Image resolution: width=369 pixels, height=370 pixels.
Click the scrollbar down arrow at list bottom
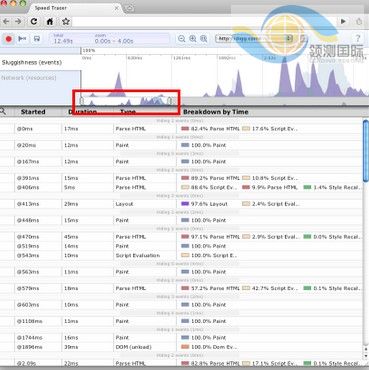pyautogui.click(x=366, y=355)
